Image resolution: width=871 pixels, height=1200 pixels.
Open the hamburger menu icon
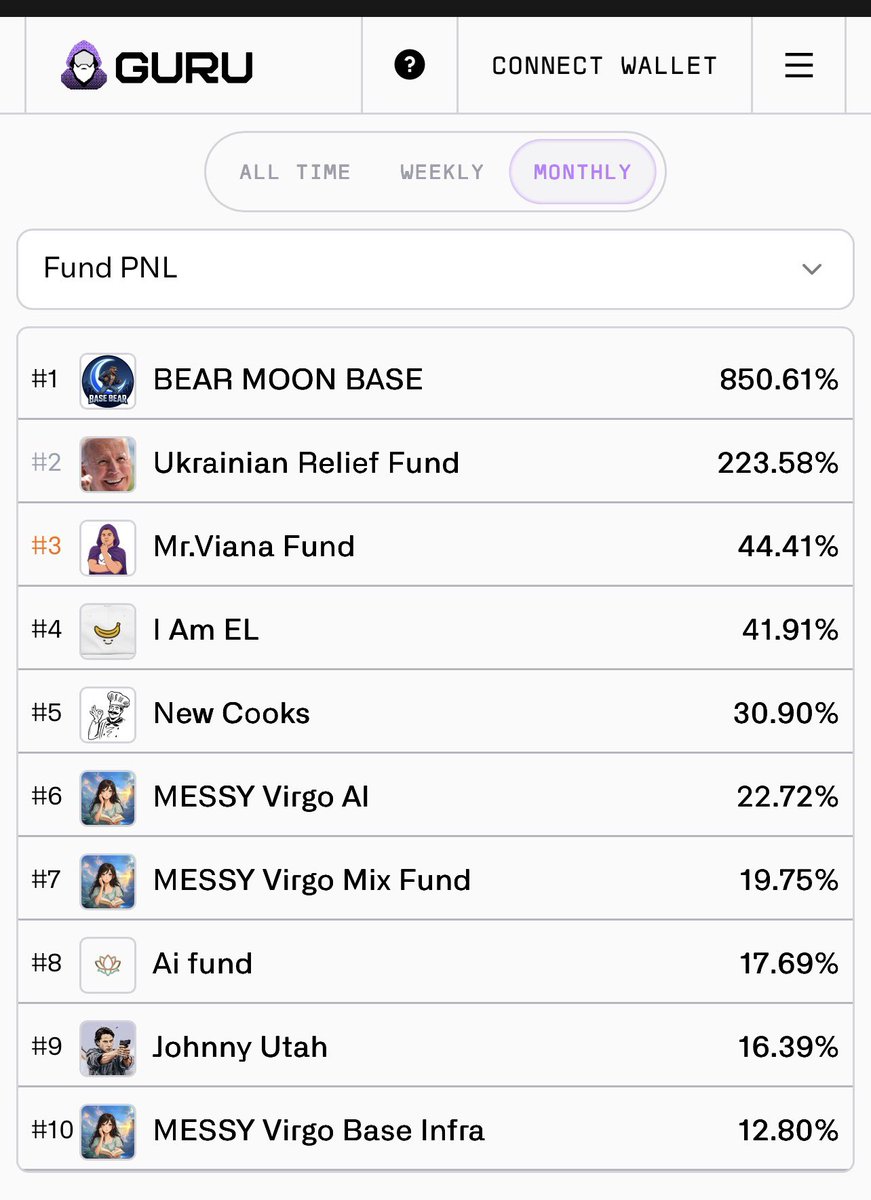point(798,66)
